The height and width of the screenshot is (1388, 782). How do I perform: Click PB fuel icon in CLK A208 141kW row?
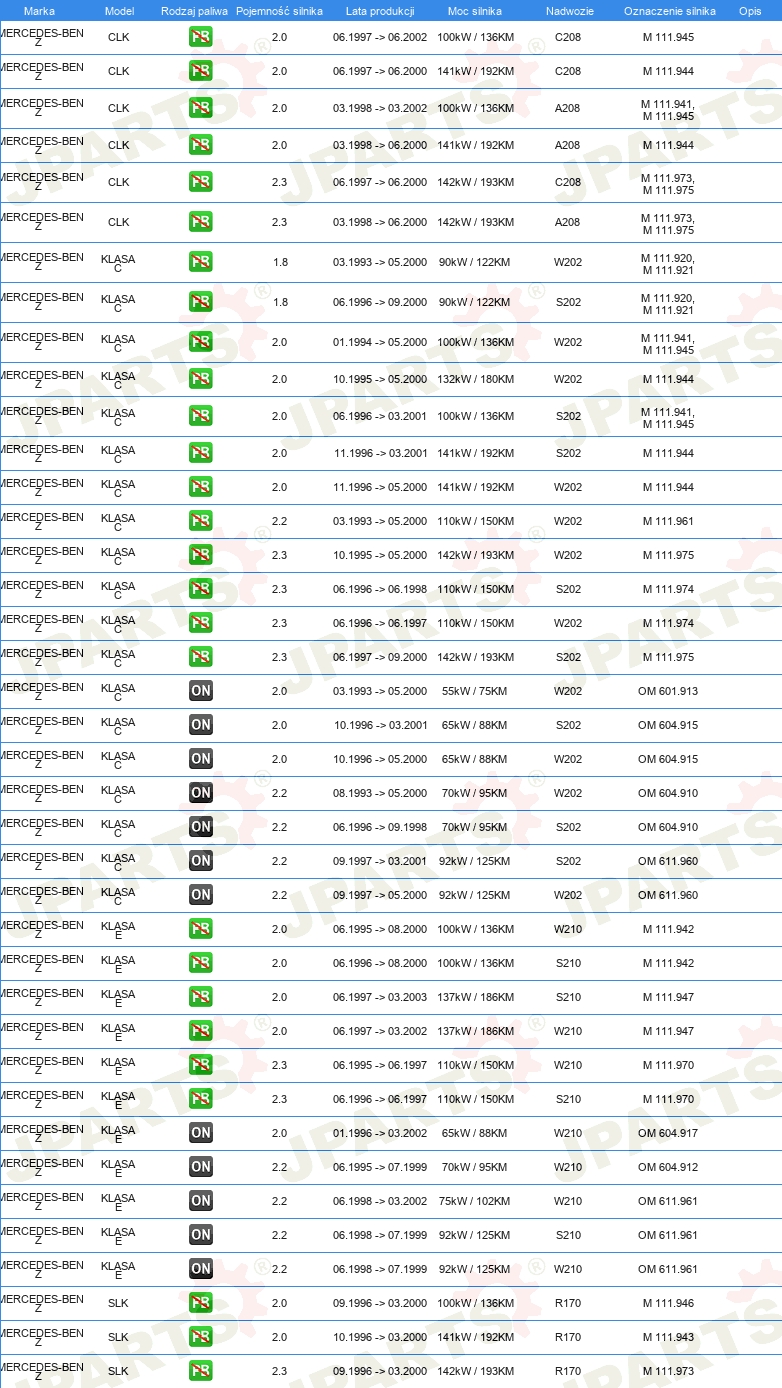(x=200, y=145)
